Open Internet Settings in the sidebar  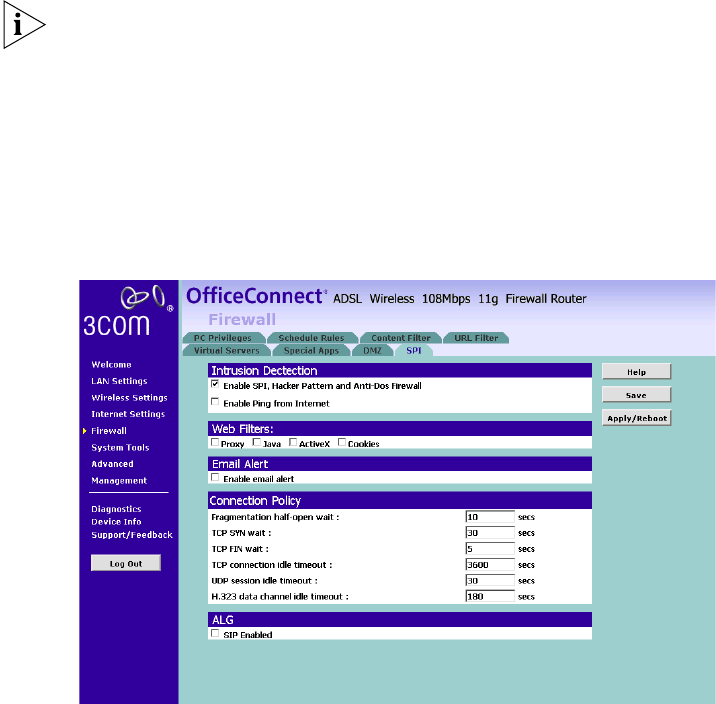pyautogui.click(x=128, y=414)
